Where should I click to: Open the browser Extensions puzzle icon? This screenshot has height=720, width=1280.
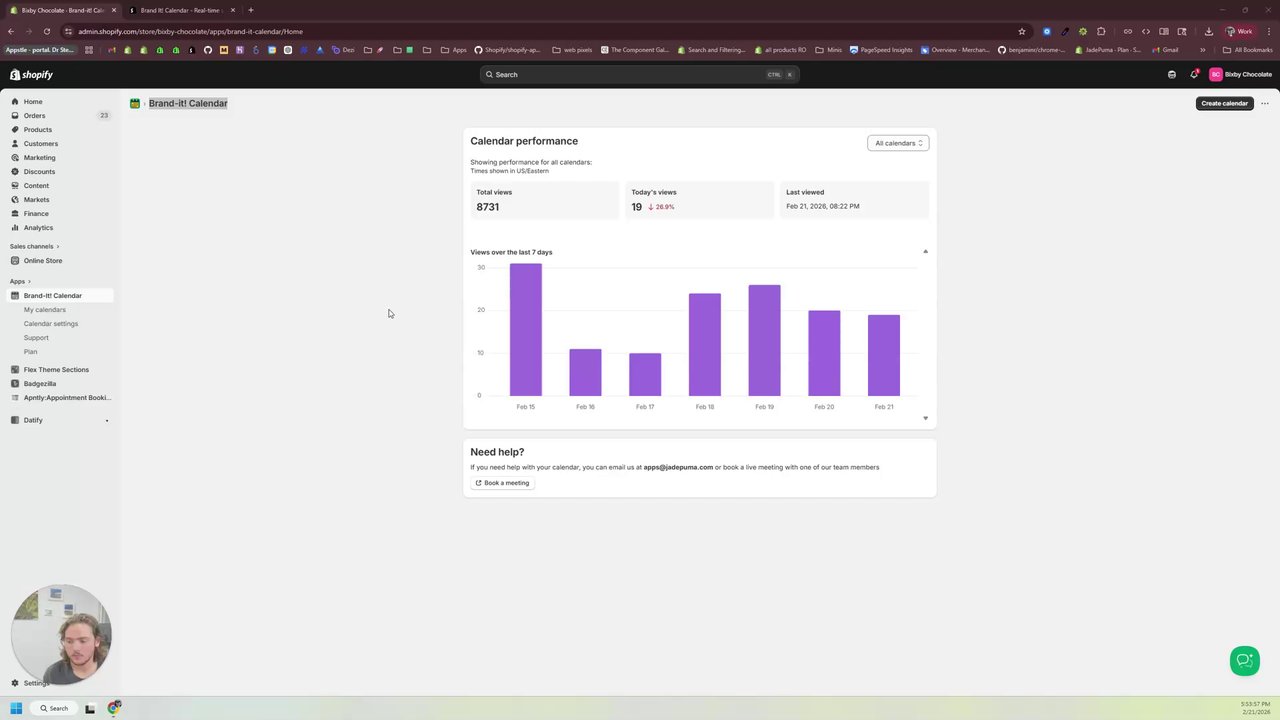pyautogui.click(x=1101, y=31)
